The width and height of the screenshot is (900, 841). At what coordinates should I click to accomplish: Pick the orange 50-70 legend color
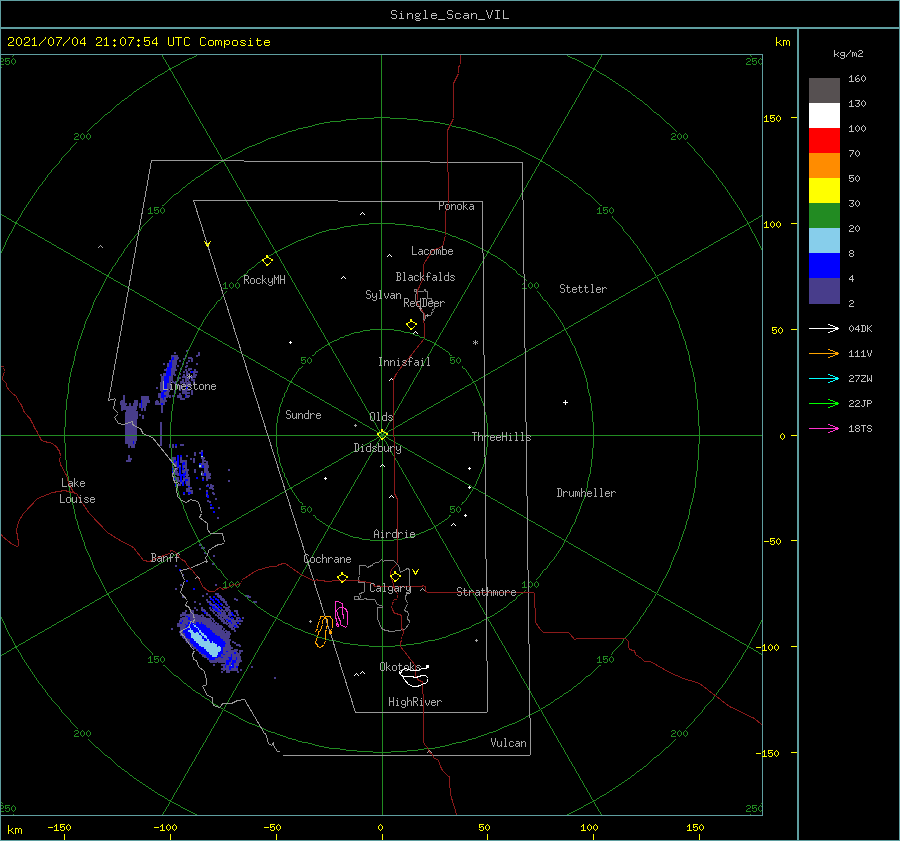[824, 165]
